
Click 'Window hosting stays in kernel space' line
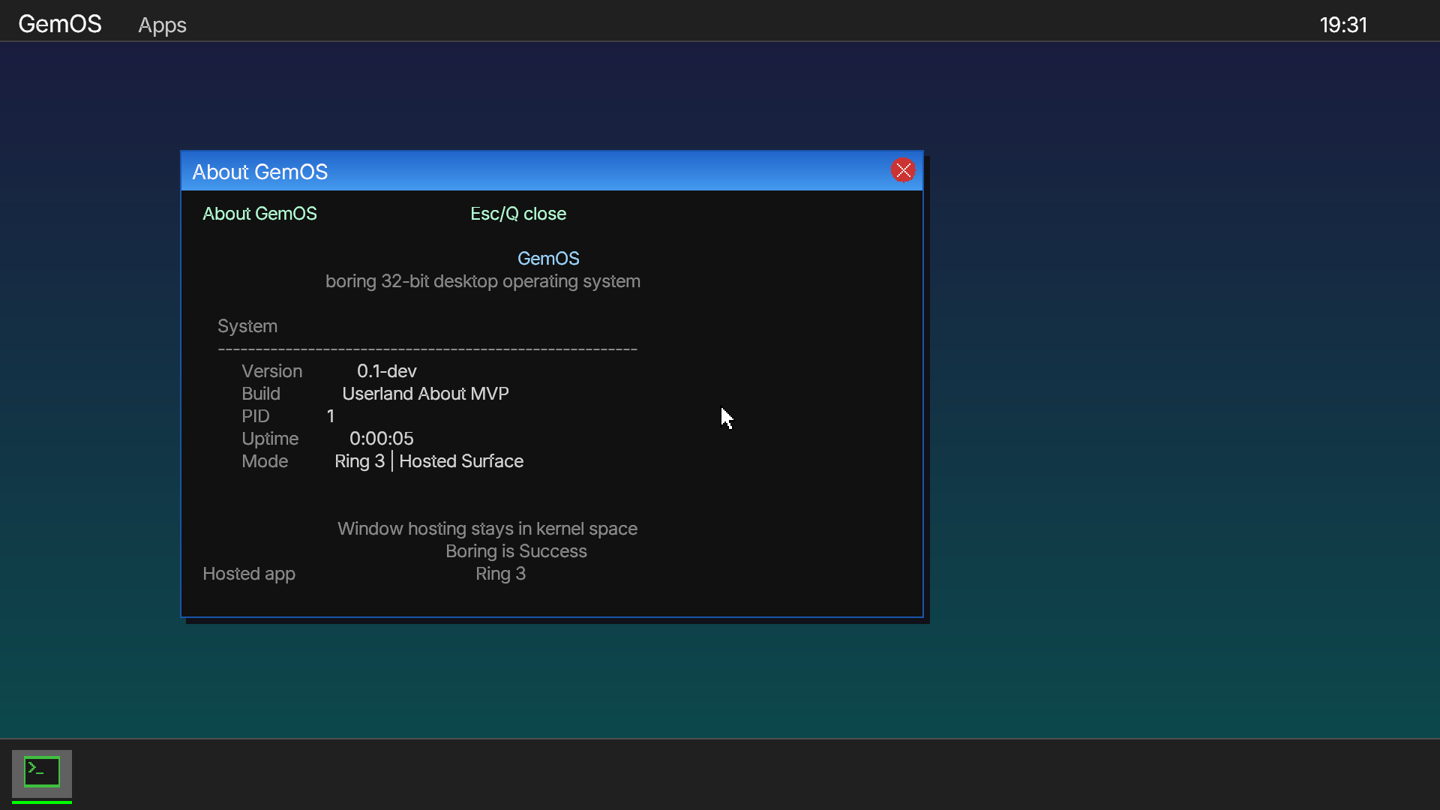487,529
